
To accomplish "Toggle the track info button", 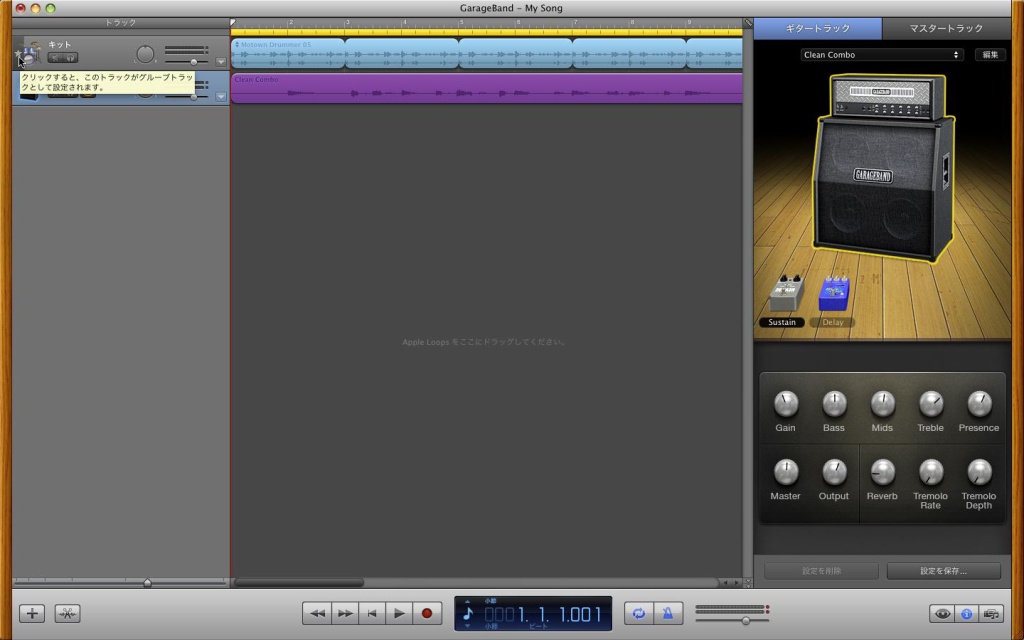I will point(967,614).
